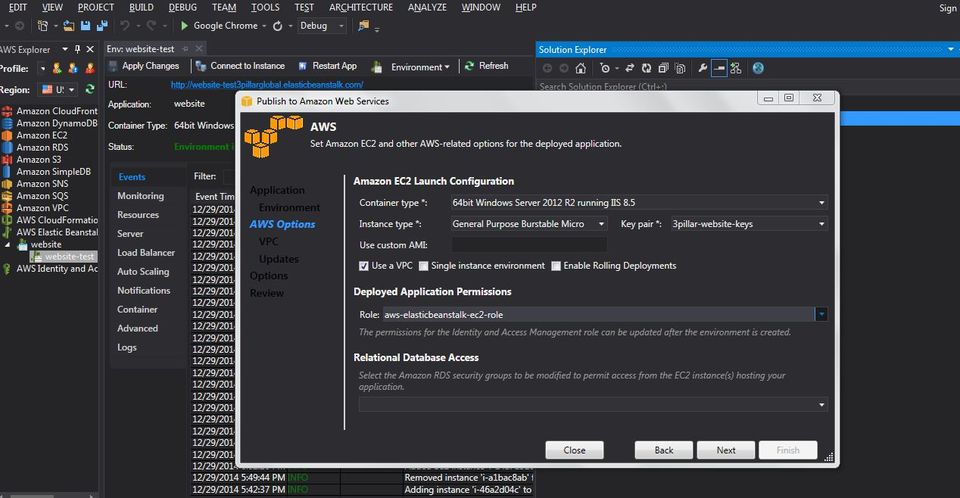This screenshot has width=960, height=498.
Task: Open the elasticbeanstalk URL link
Action: [267, 85]
